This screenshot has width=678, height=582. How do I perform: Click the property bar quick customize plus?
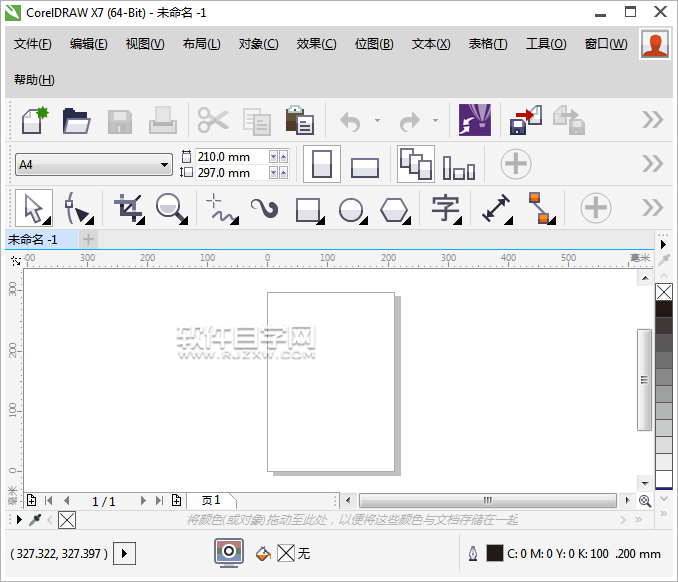pyautogui.click(x=516, y=164)
